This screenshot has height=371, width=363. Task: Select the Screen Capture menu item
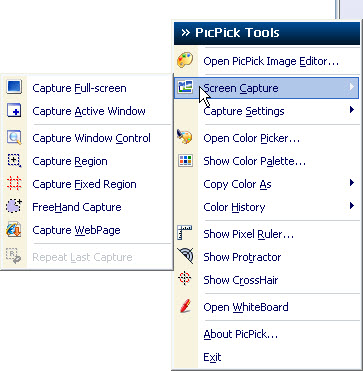pyautogui.click(x=266, y=88)
